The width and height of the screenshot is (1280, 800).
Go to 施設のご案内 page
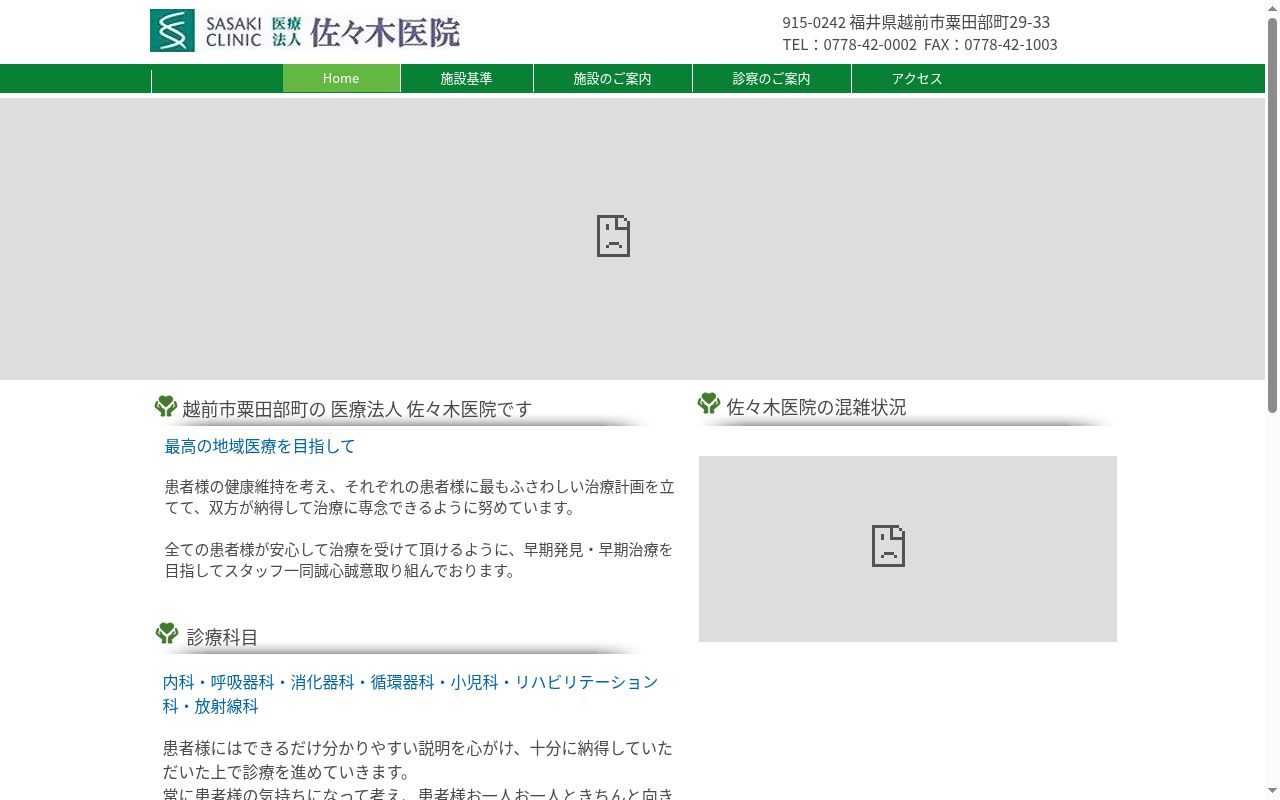[613, 78]
